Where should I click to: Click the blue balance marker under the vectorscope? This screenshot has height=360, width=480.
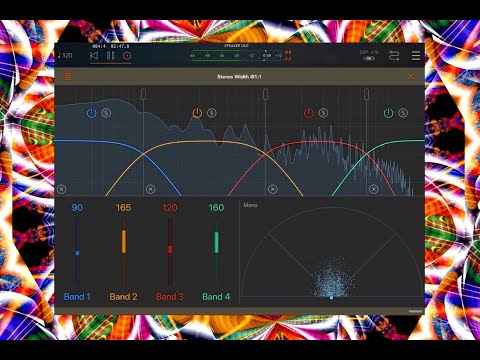pyautogui.click(x=331, y=297)
